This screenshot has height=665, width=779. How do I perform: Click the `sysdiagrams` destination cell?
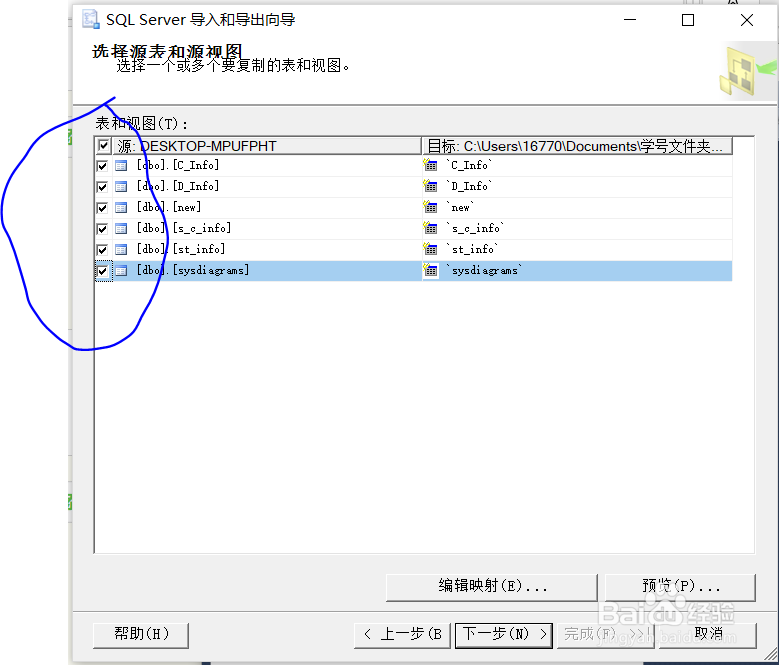(577, 271)
